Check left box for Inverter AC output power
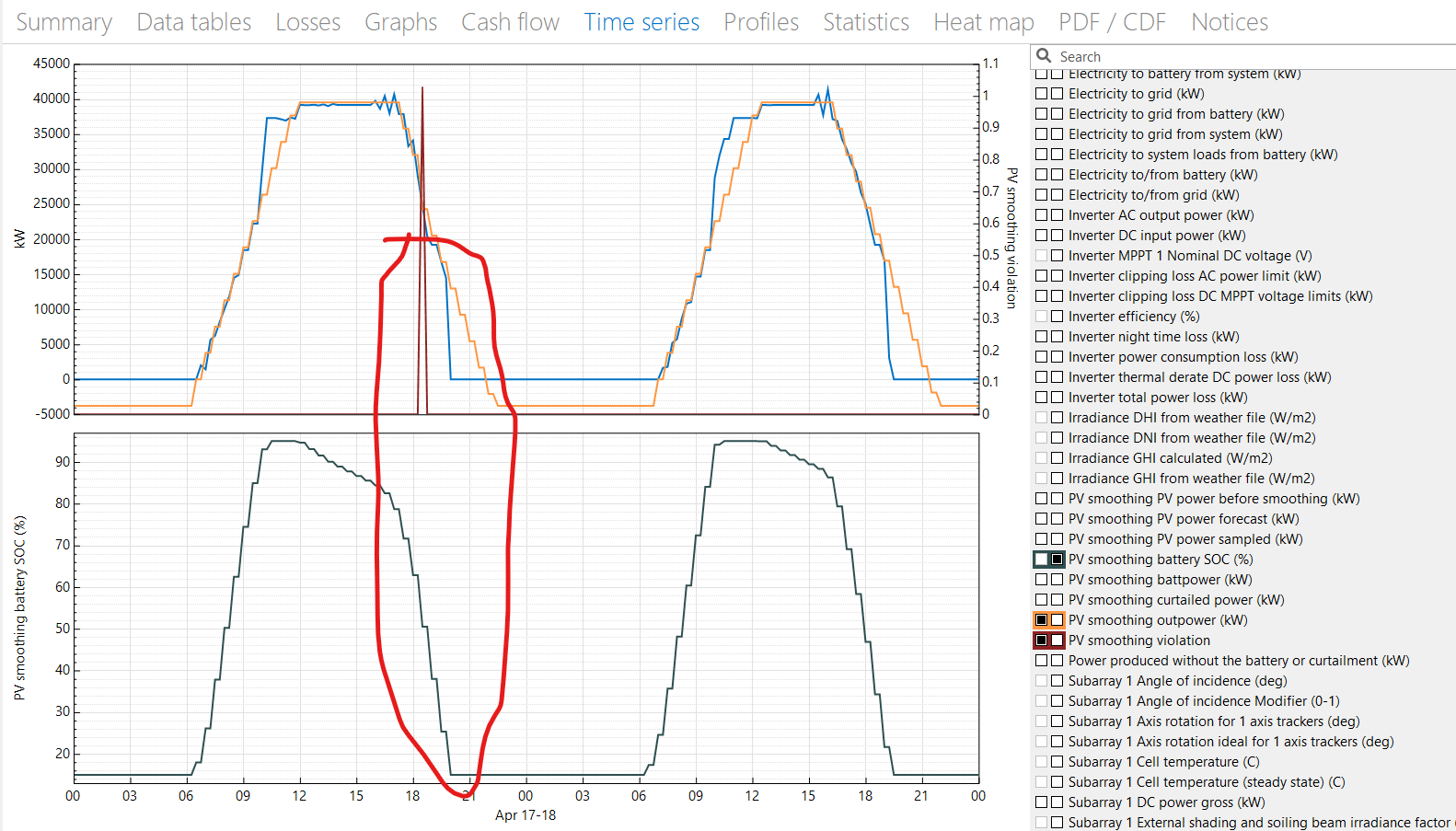 [1042, 215]
